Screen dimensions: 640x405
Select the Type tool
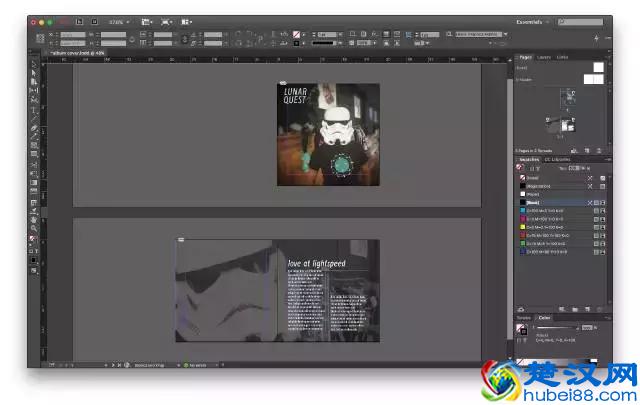pos(33,110)
